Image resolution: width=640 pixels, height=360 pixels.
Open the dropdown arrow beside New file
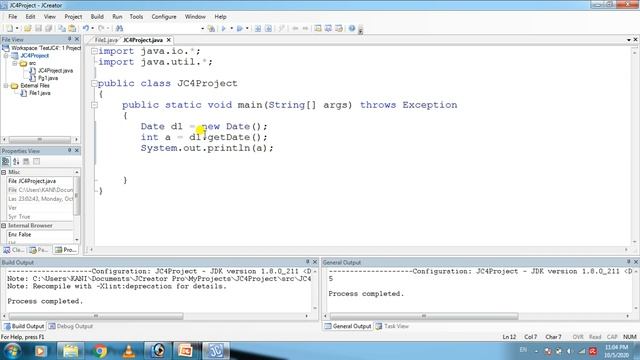[x=17, y=28]
